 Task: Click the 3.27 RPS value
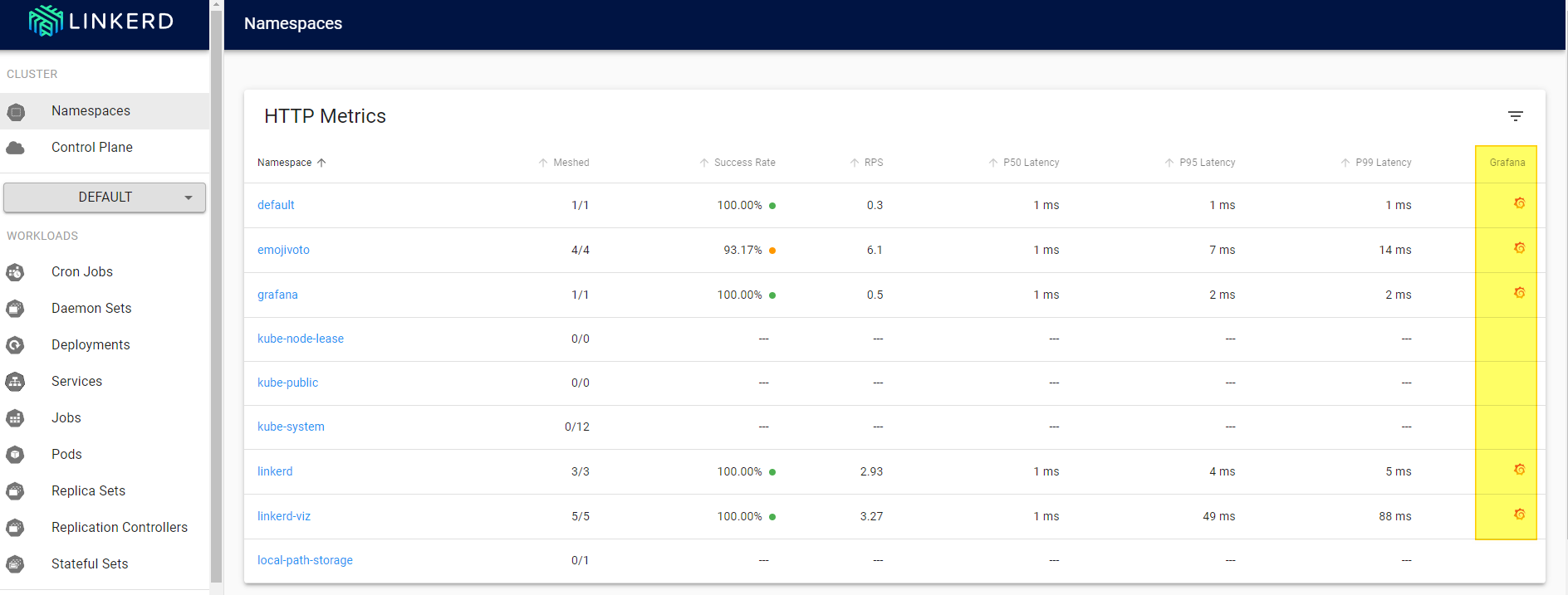tap(871, 516)
